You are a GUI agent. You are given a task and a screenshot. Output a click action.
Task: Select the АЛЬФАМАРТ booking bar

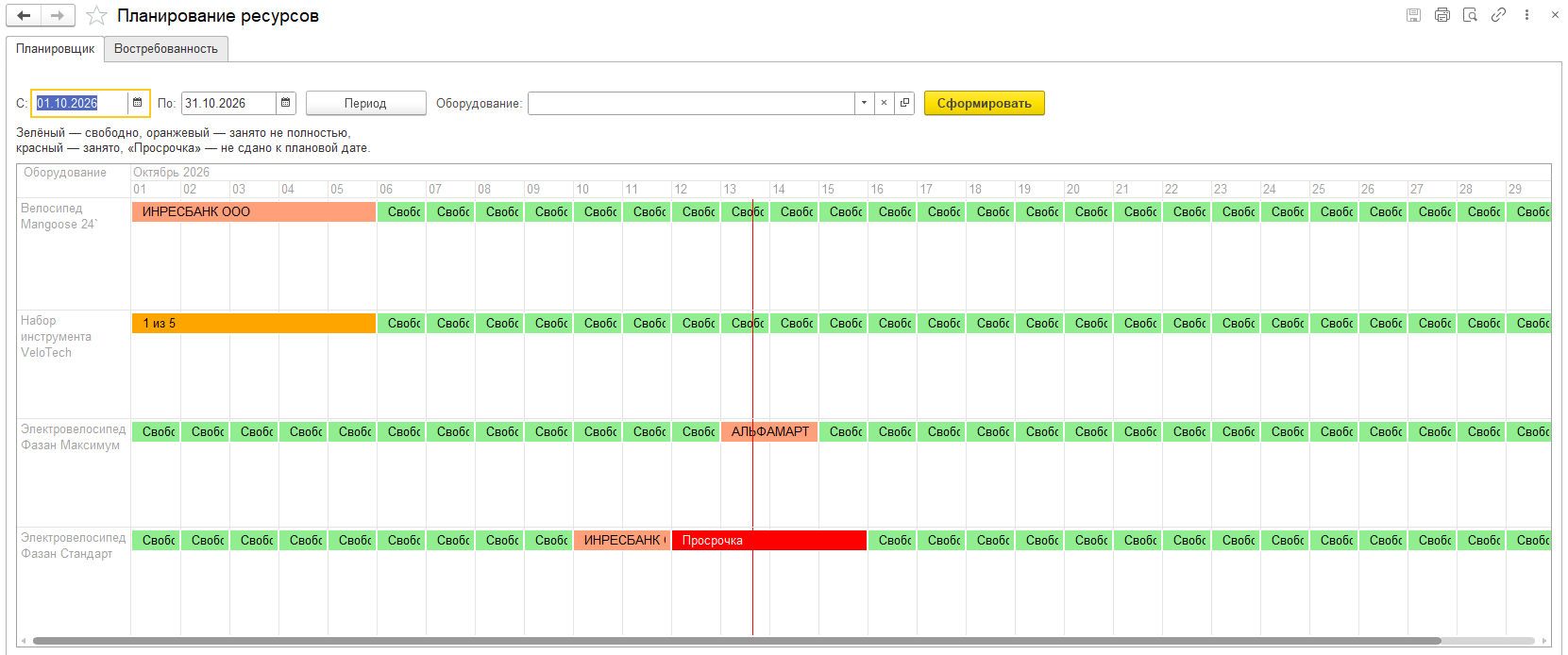click(x=769, y=431)
